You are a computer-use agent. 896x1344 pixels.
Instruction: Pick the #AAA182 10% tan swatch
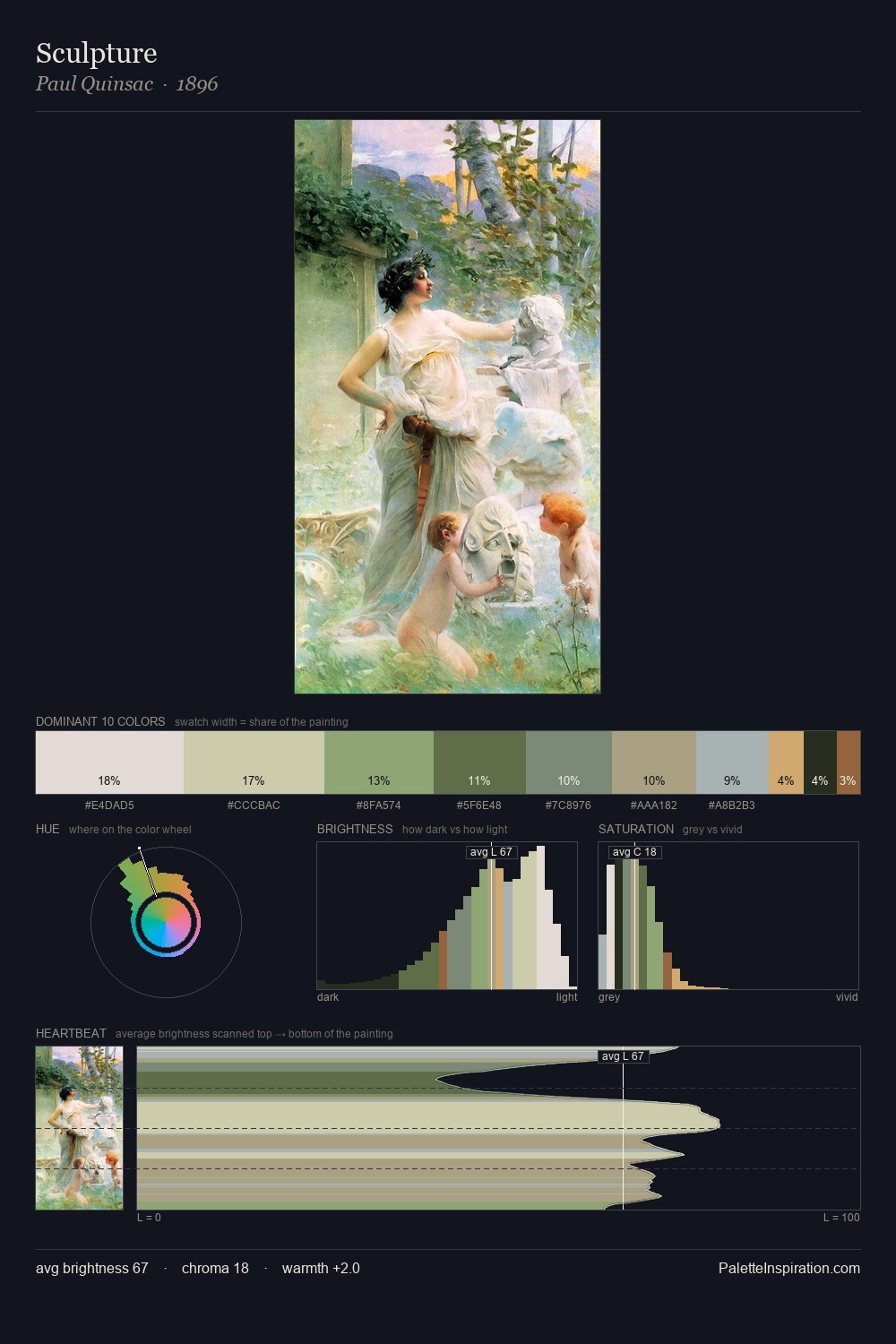pyautogui.click(x=654, y=762)
